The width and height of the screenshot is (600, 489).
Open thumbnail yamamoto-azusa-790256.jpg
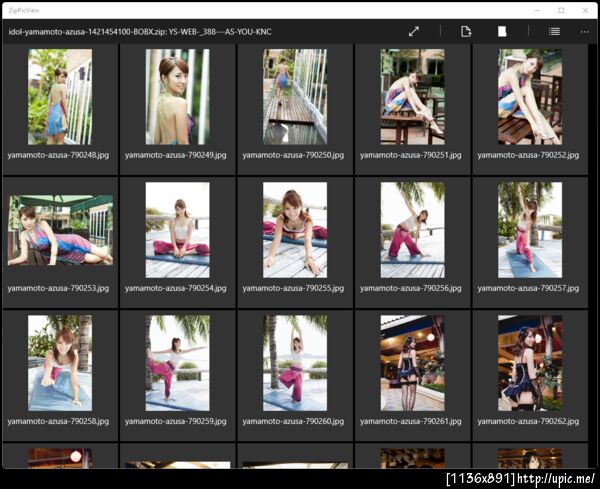(412, 230)
